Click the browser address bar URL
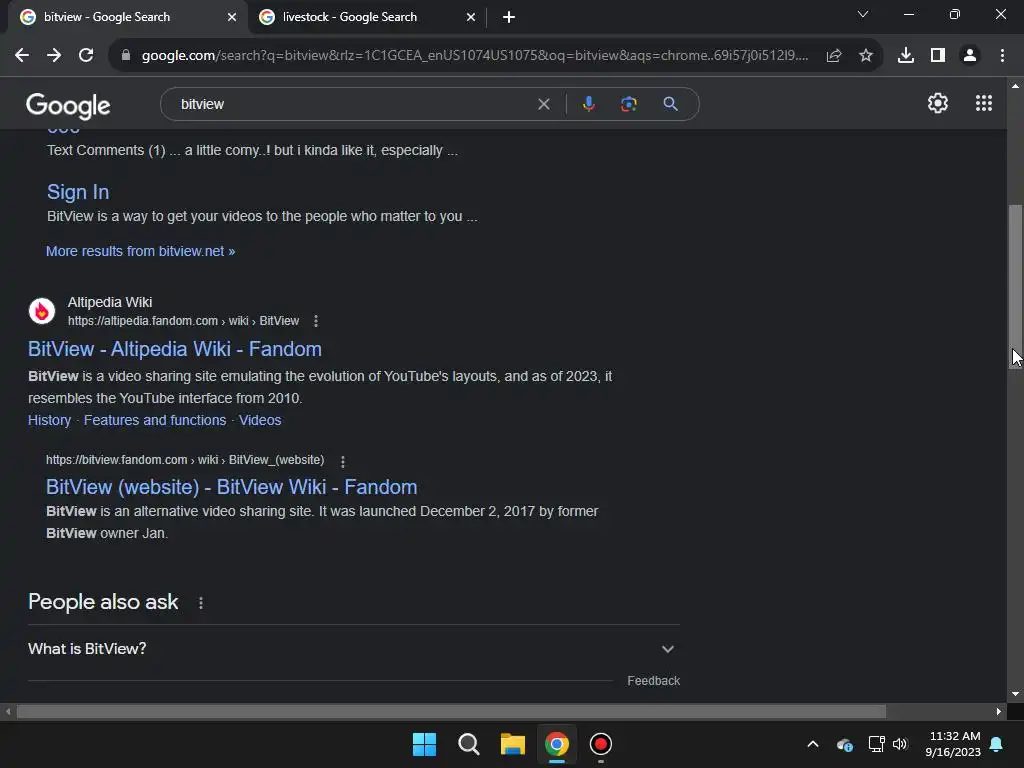1024x768 pixels. click(475, 56)
